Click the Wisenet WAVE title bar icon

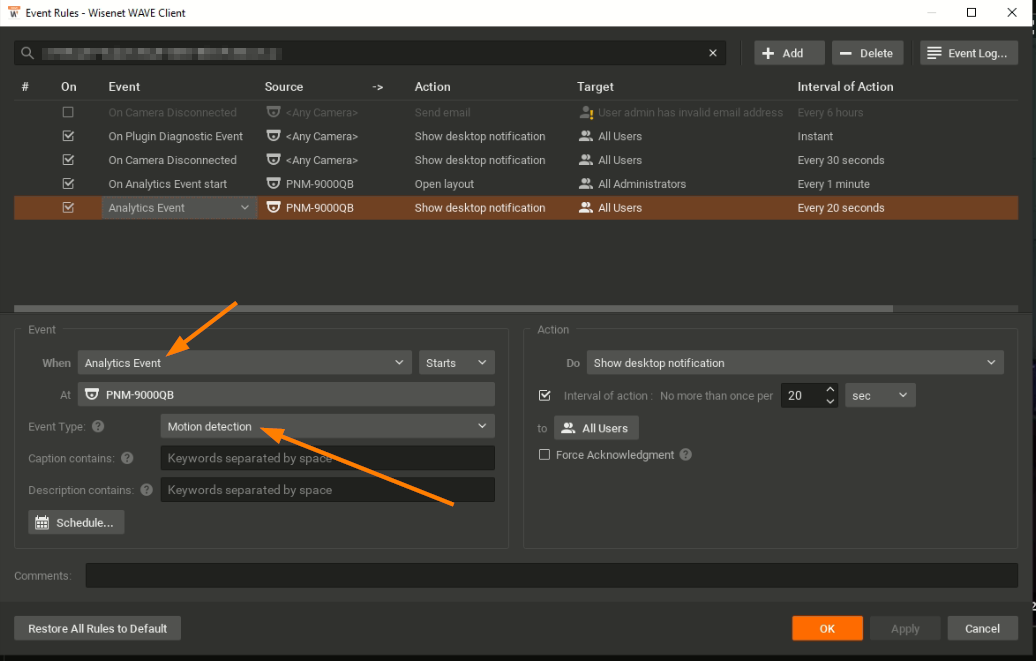[x=14, y=13]
